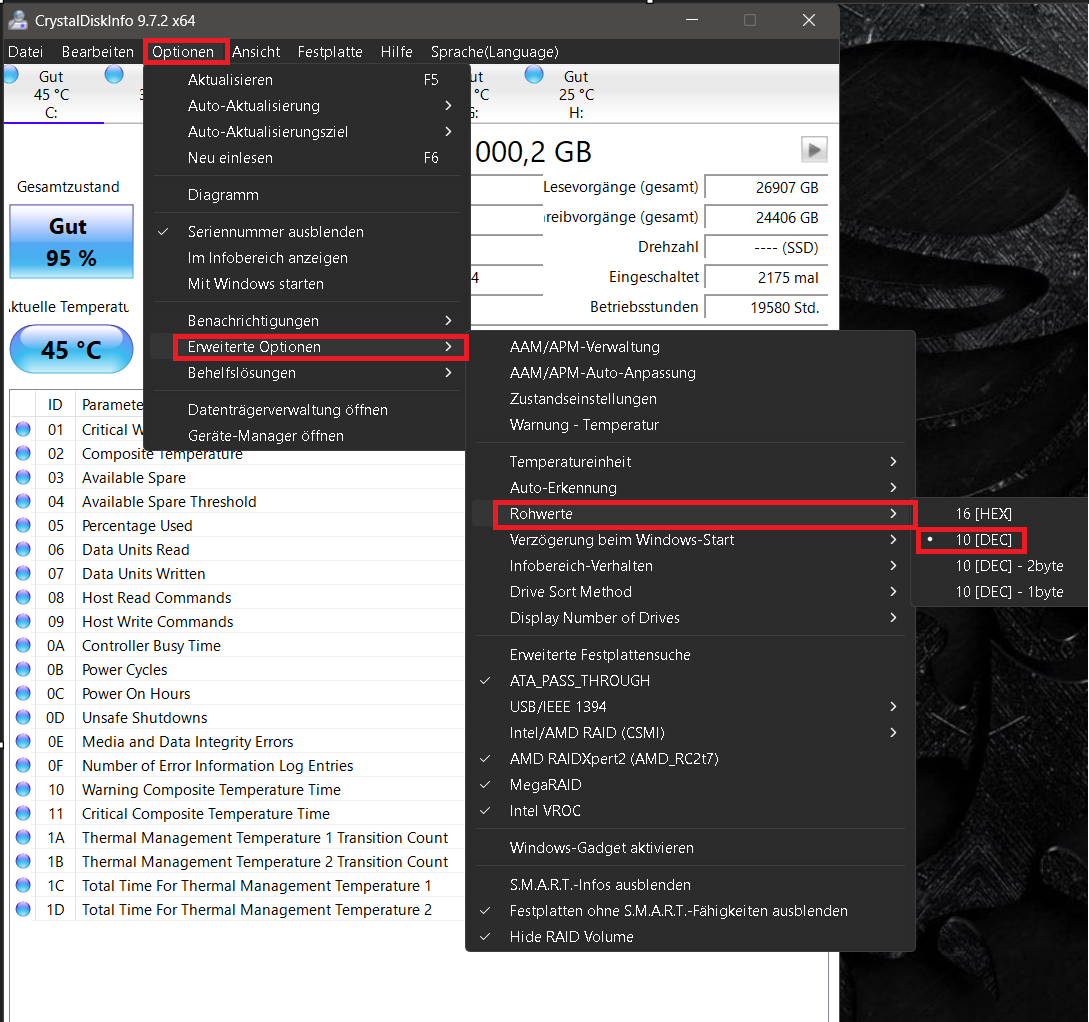
Task: Click status orb for Media and Data Integrity Errors
Action: [x=23, y=742]
